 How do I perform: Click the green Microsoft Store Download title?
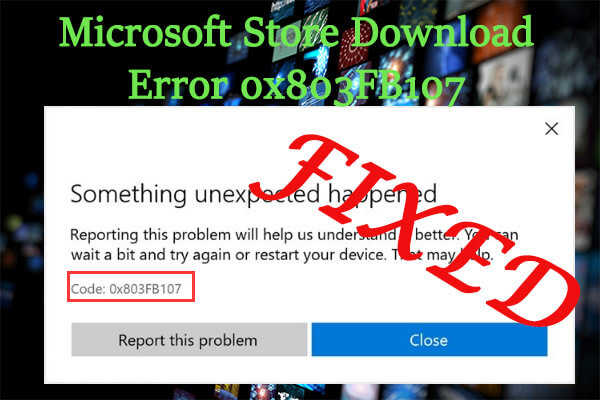296,33
